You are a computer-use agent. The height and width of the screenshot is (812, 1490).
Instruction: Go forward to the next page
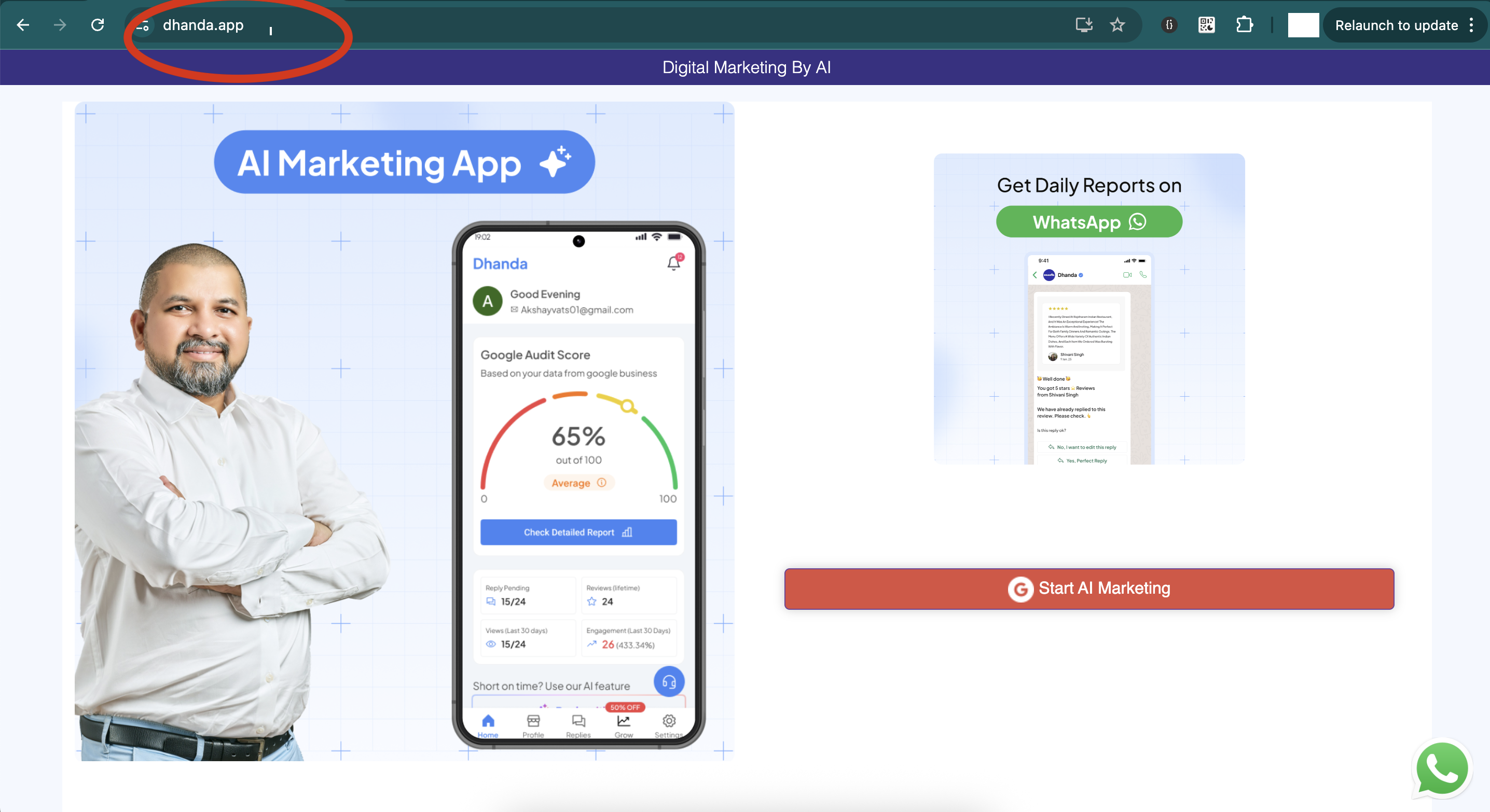60,25
